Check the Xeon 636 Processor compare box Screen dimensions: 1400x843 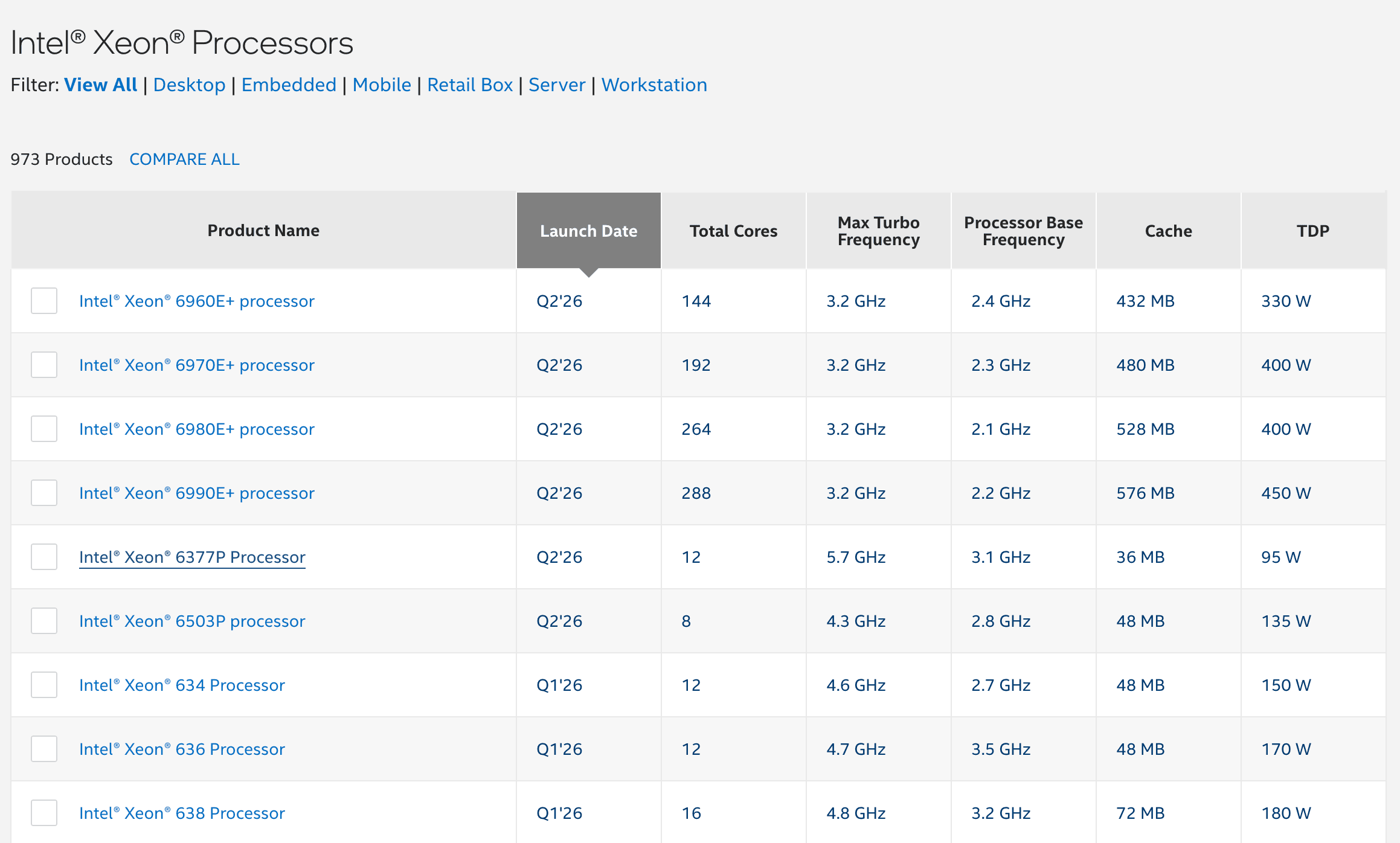44,749
